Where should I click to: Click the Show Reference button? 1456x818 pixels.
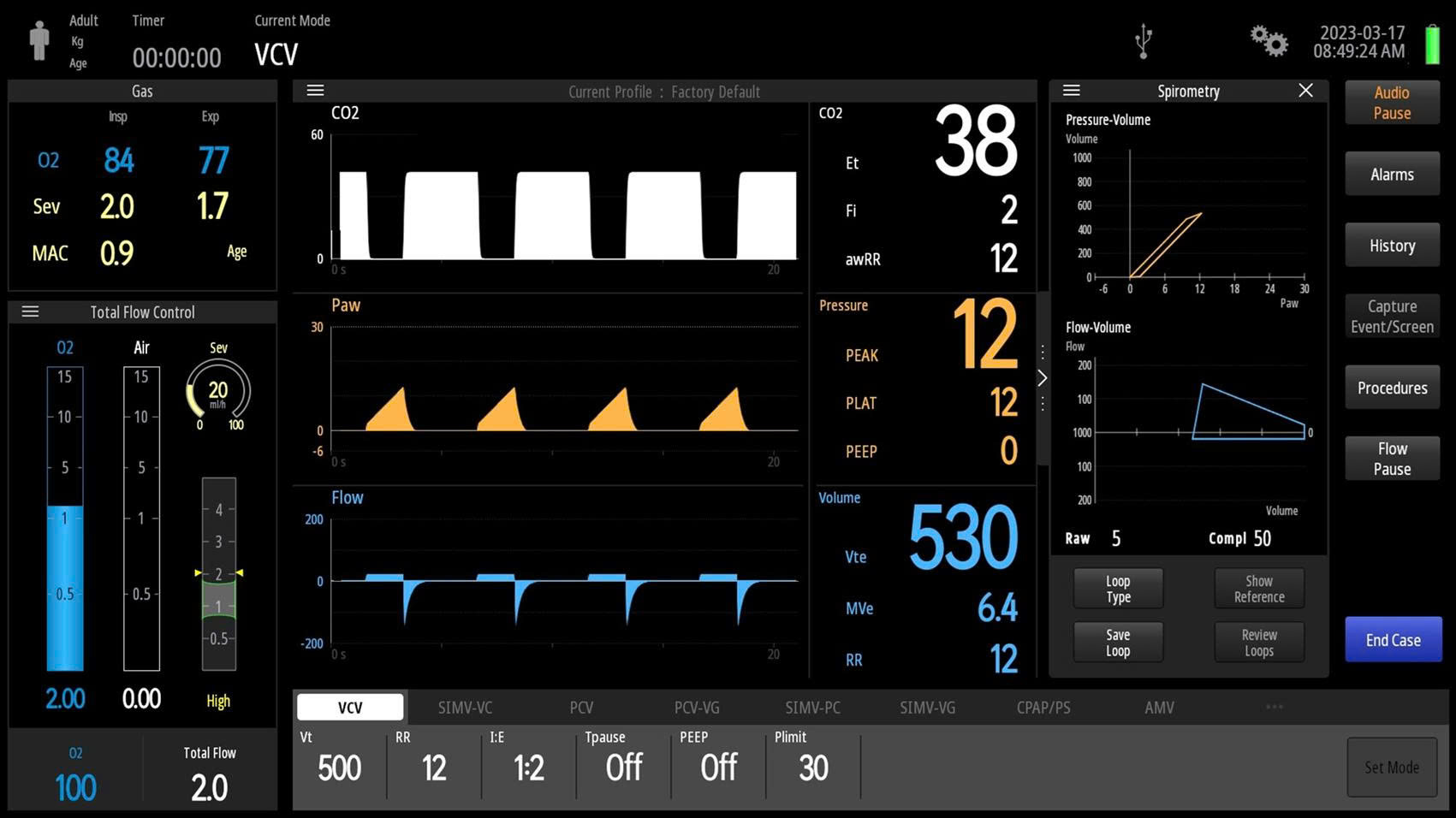(x=1259, y=589)
